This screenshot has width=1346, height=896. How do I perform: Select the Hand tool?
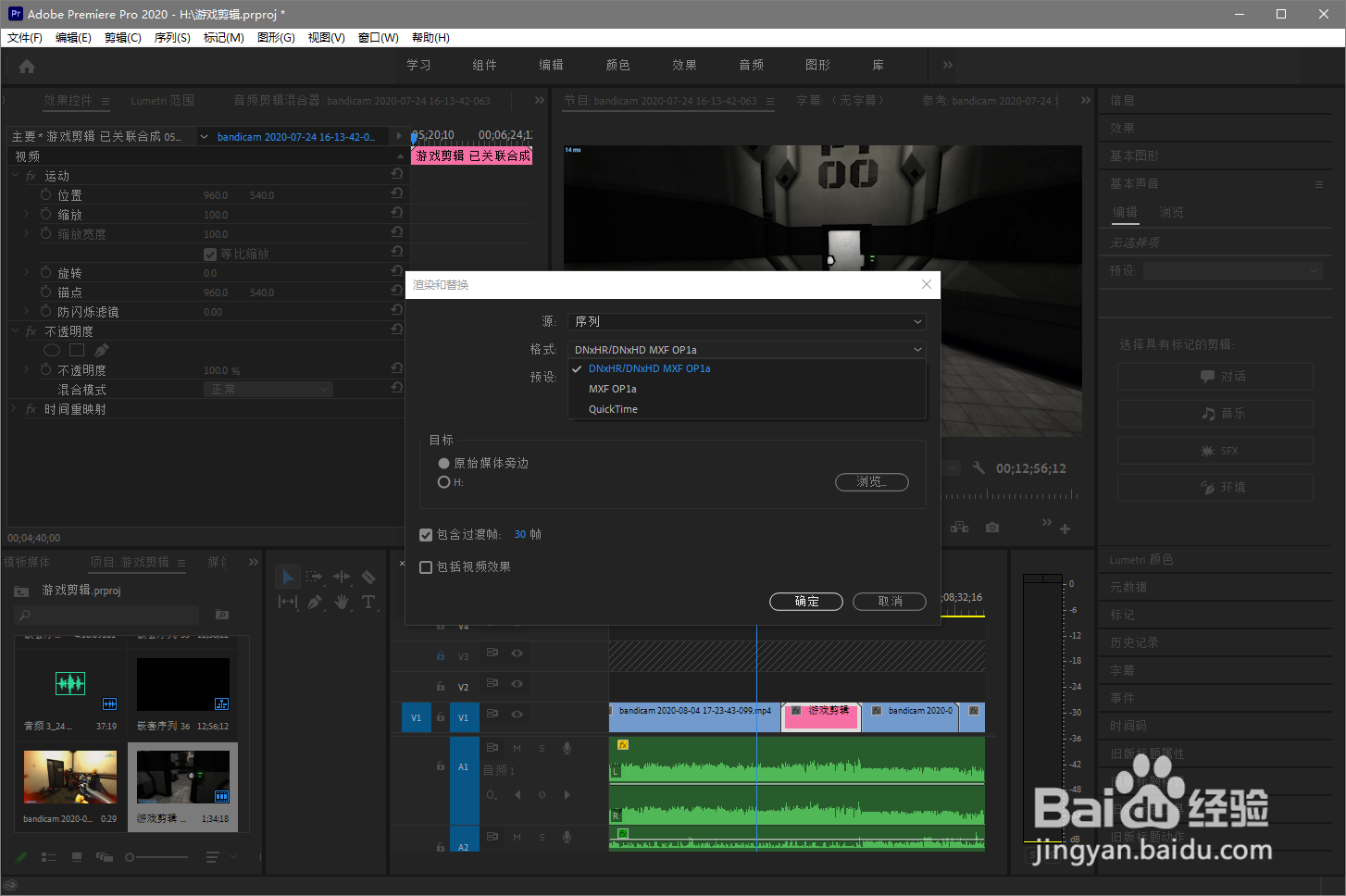[342, 602]
